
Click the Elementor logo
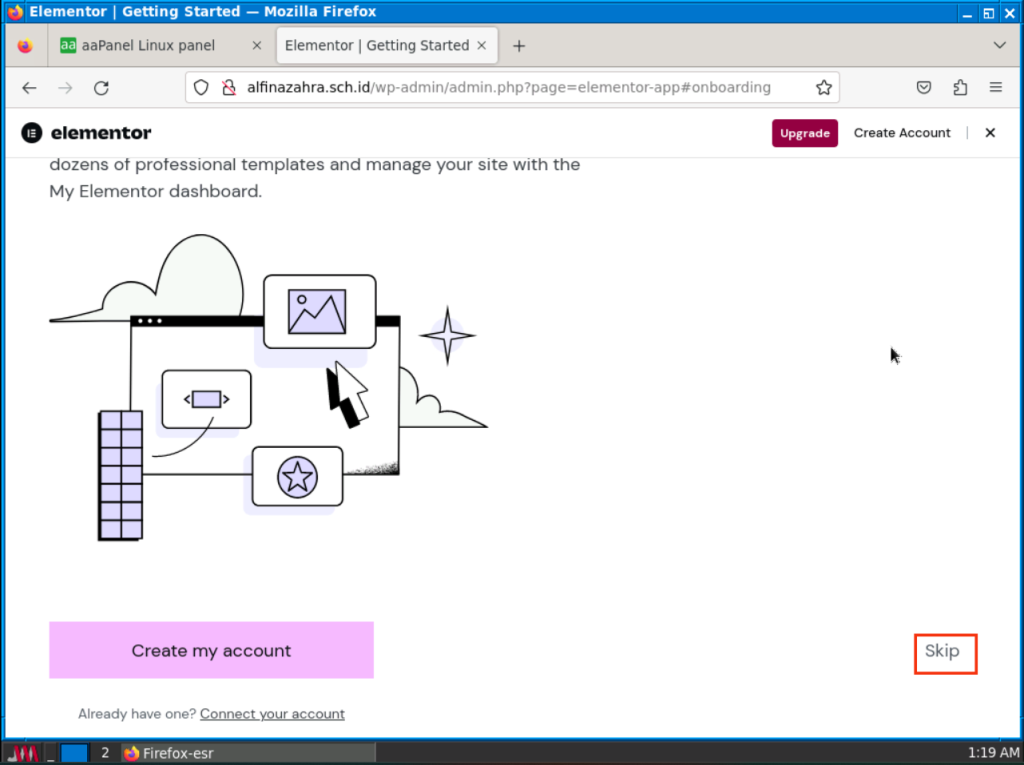86,133
